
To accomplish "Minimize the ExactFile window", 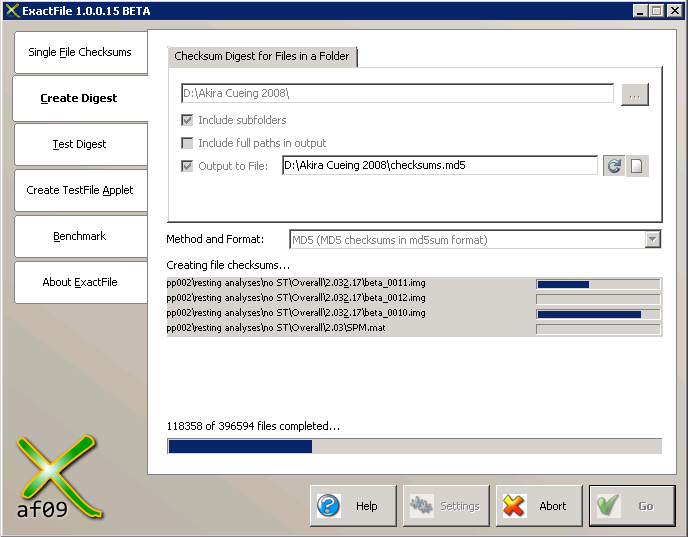I will click(x=640, y=11).
